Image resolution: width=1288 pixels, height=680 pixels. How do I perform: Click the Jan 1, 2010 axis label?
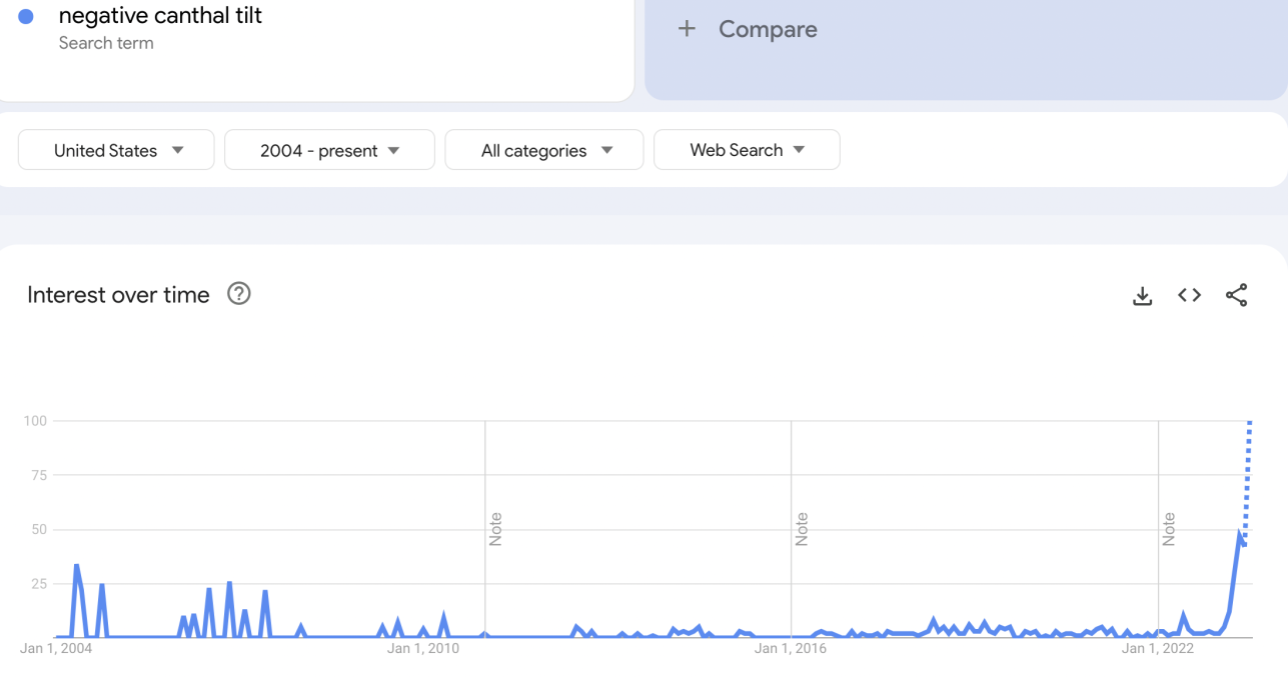[x=423, y=649]
